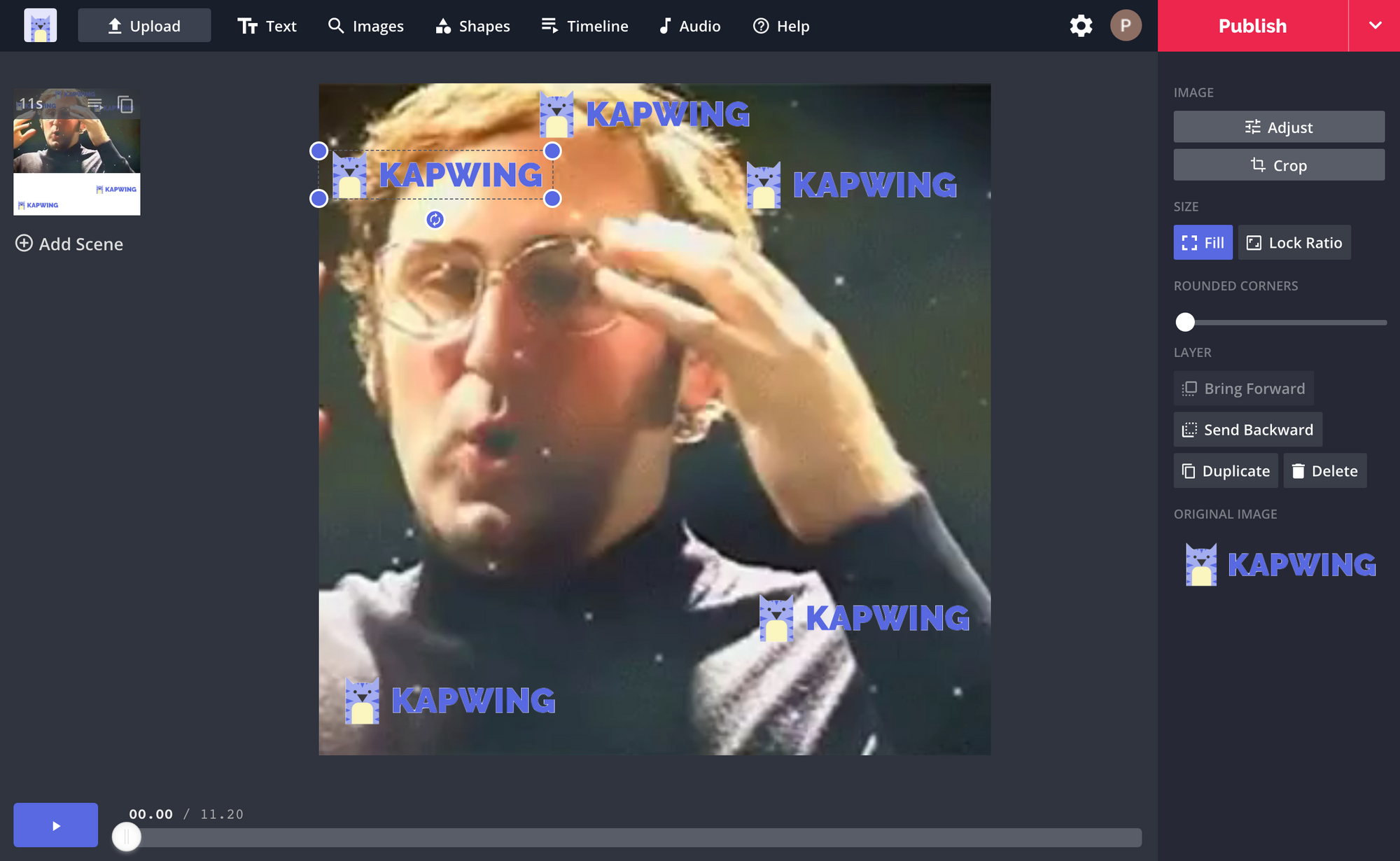Viewport: 1400px width, 861px height.
Task: Click the user profile avatar P
Action: (1126, 26)
